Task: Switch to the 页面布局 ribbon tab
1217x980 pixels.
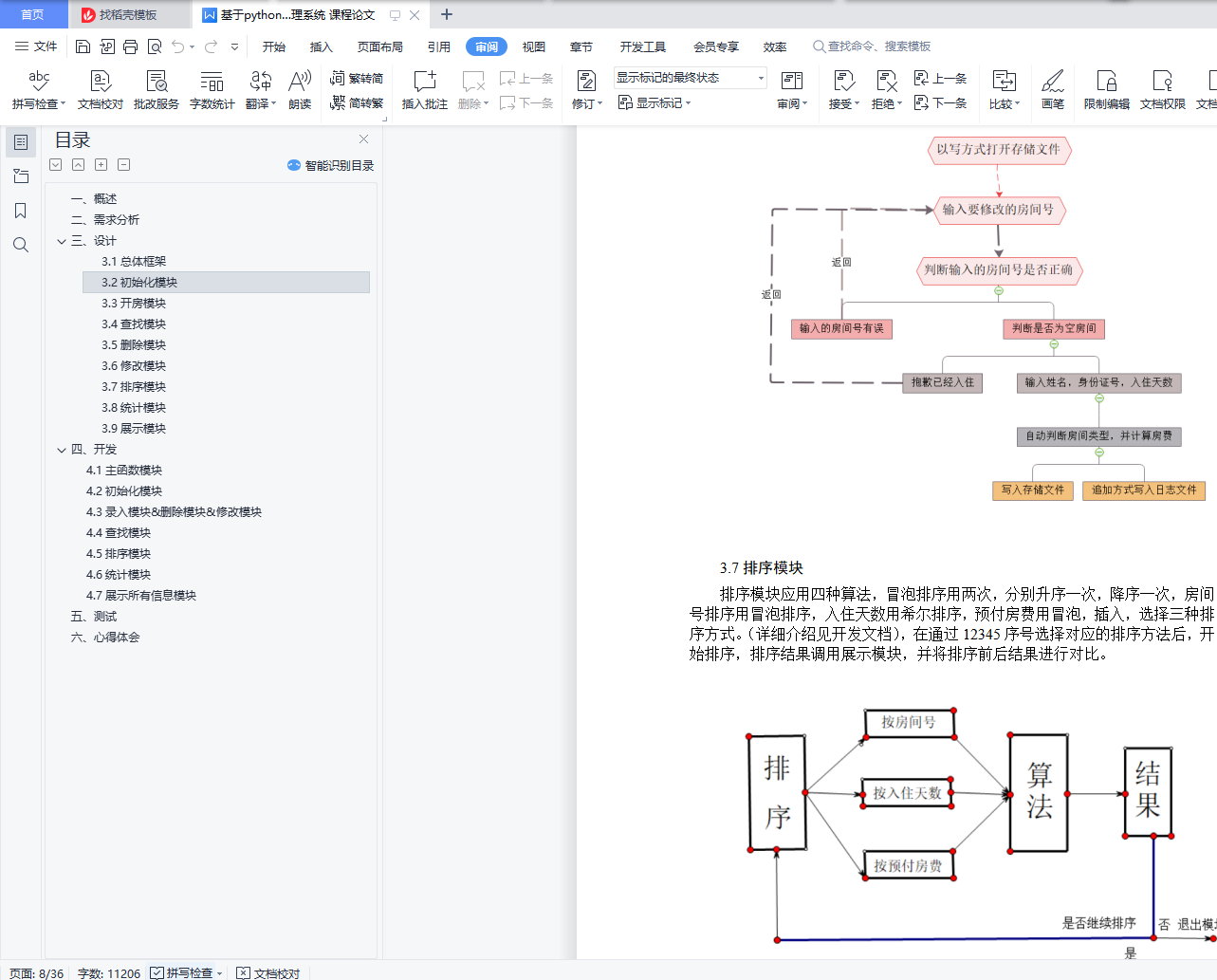Action: coord(380,46)
